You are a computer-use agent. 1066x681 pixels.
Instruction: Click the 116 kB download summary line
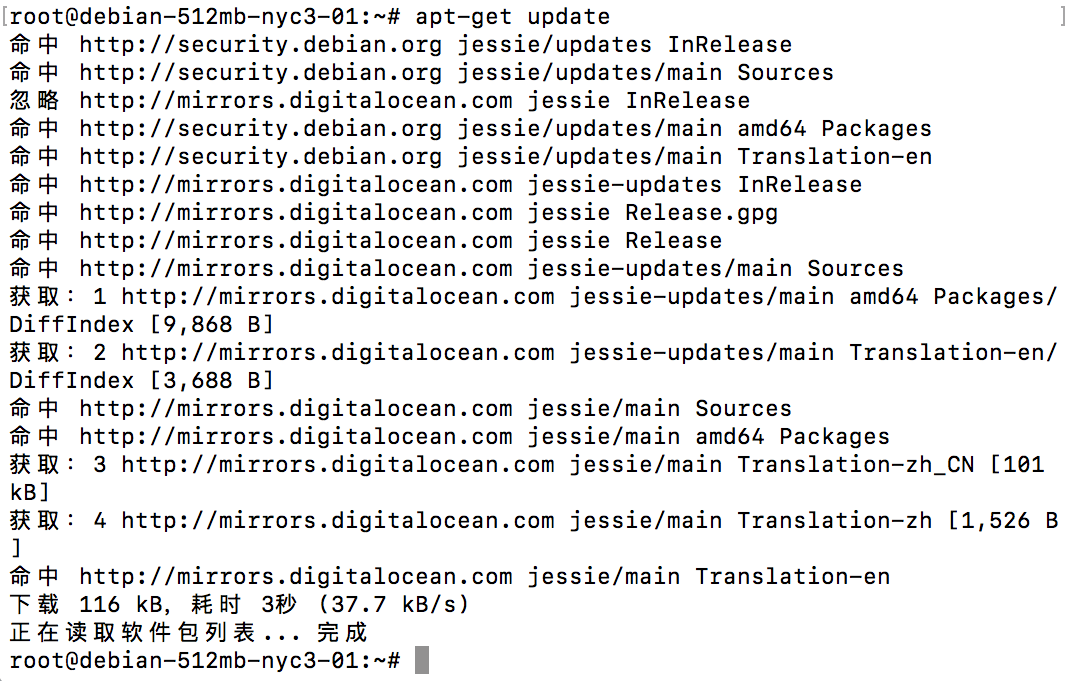[x=239, y=605]
